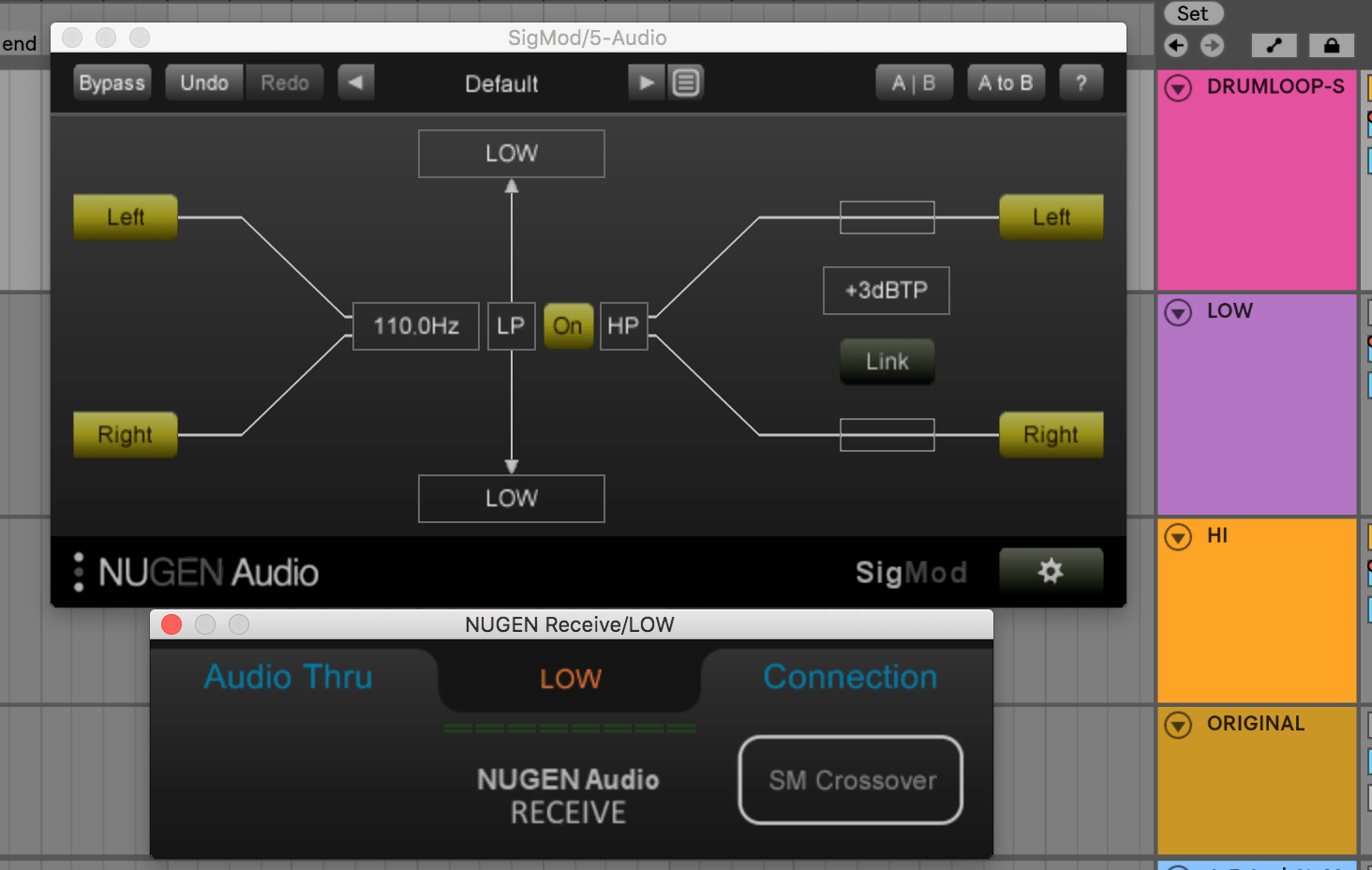Open the preset list icon in SigMod
The height and width of the screenshot is (870, 1372).
(x=686, y=82)
